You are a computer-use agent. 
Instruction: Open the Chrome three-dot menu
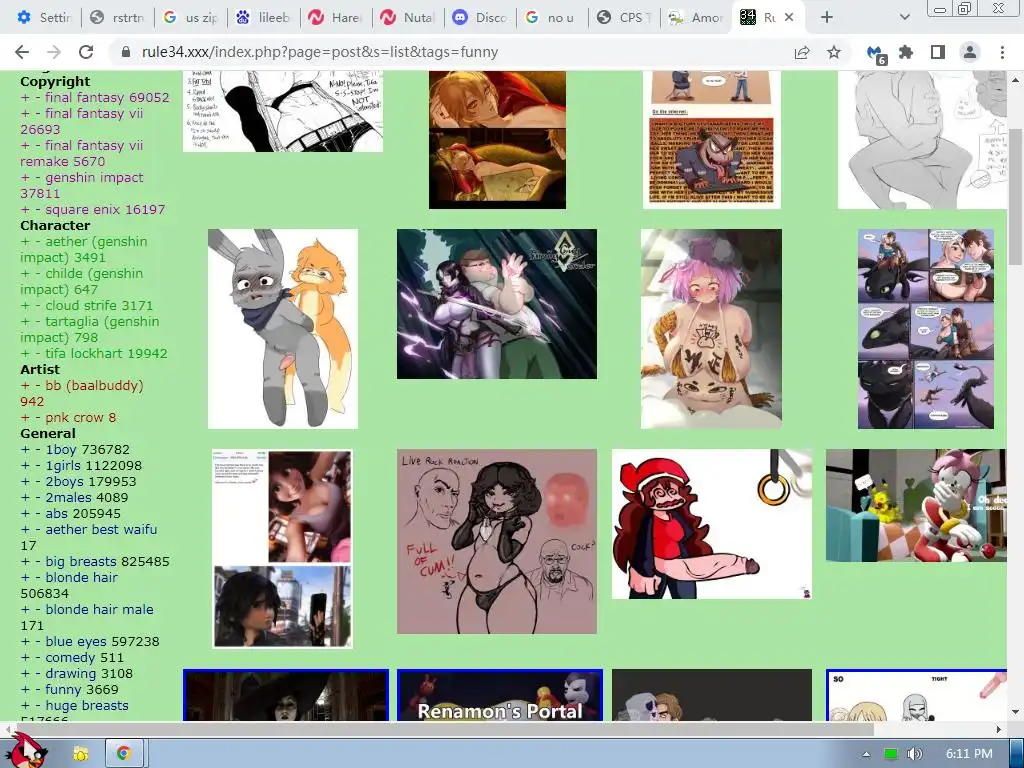click(1002, 52)
